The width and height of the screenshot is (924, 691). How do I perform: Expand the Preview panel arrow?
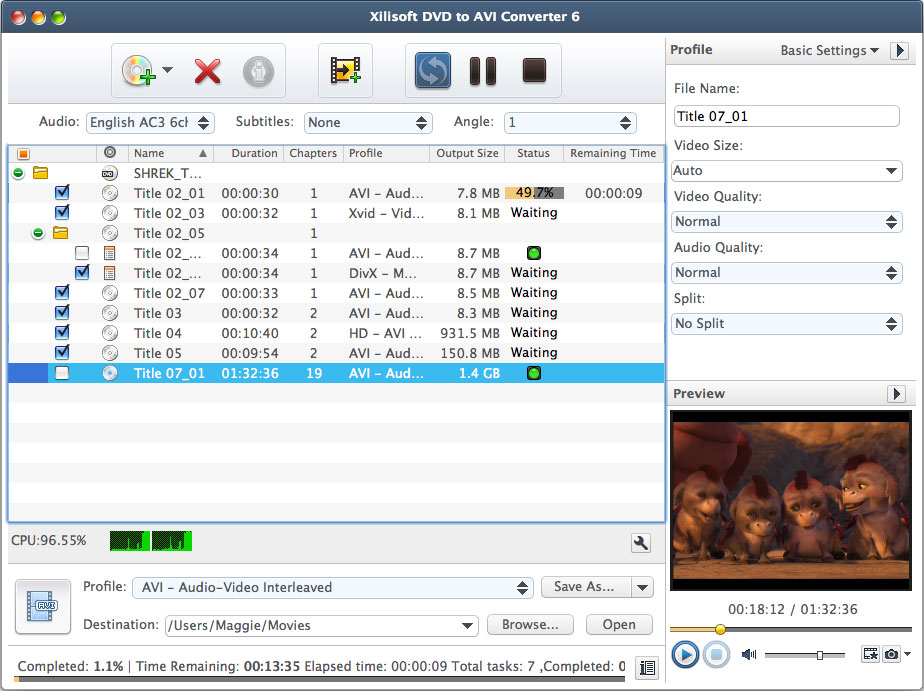pyautogui.click(x=897, y=394)
